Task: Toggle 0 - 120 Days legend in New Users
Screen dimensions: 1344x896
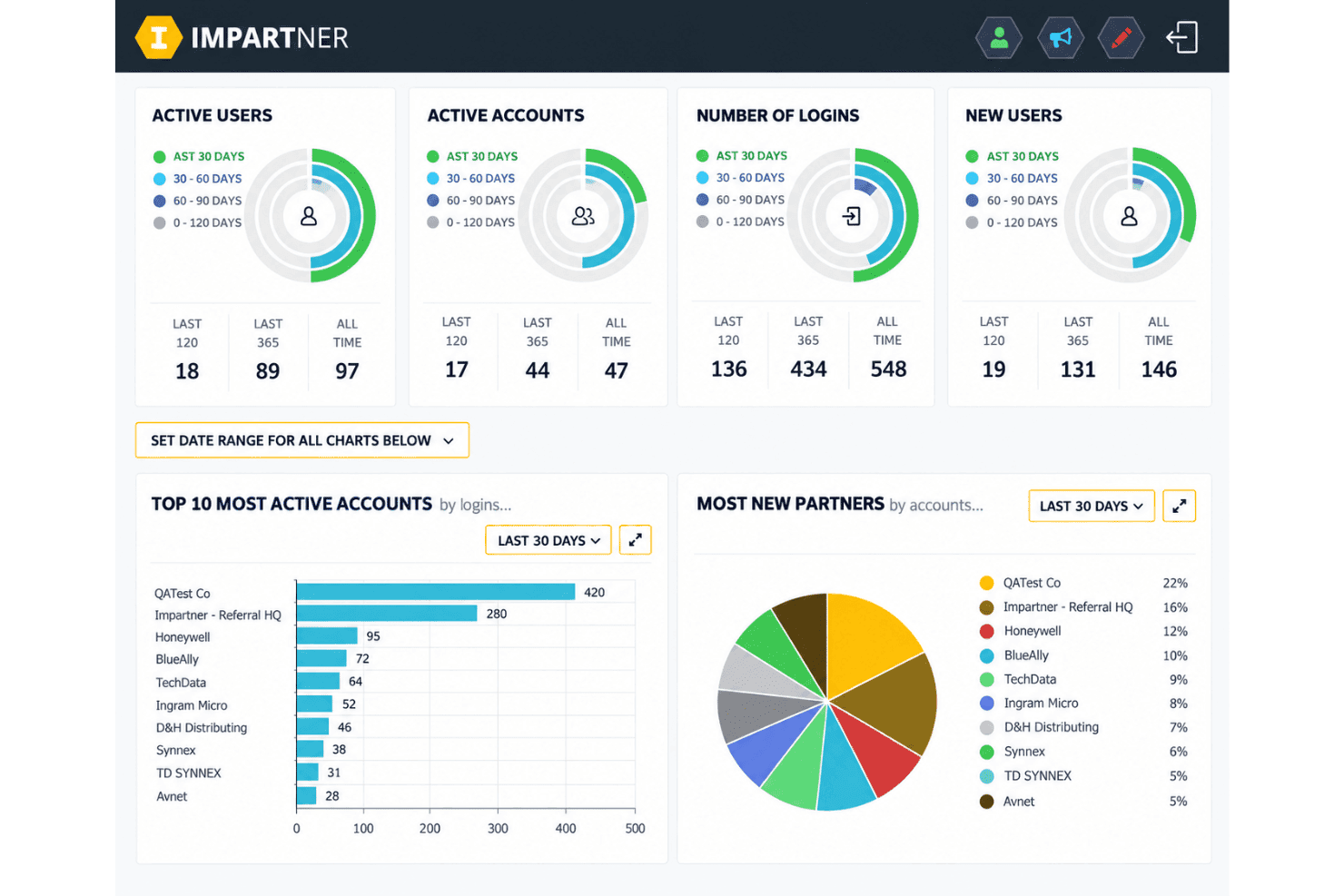Action: 1013,222
